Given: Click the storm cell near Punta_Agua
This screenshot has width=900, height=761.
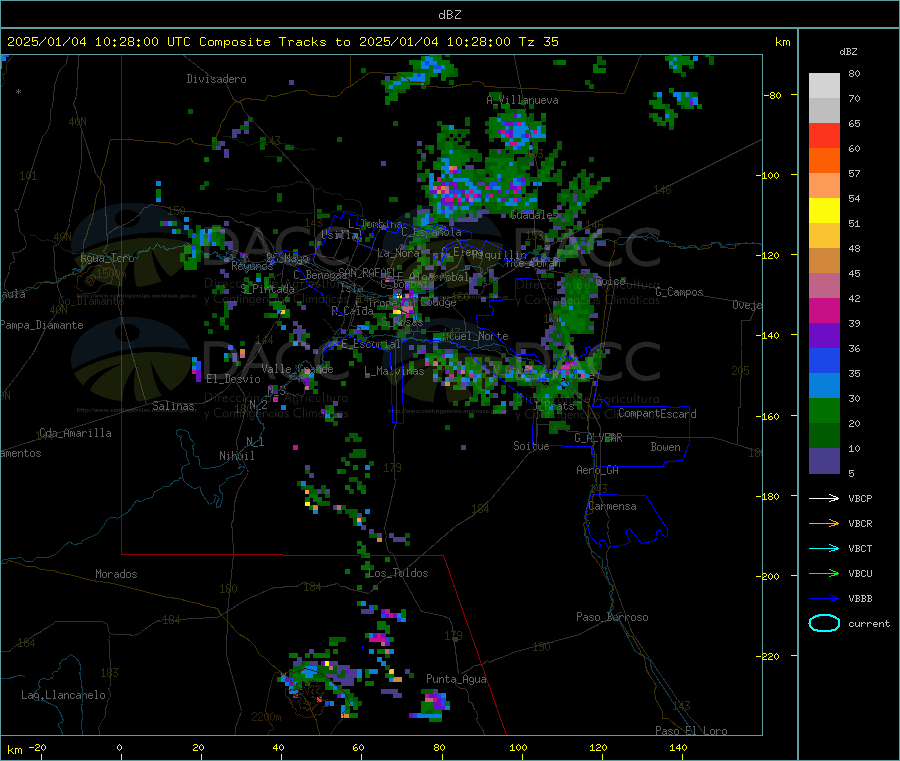Looking at the screenshot, I should click(430, 704).
